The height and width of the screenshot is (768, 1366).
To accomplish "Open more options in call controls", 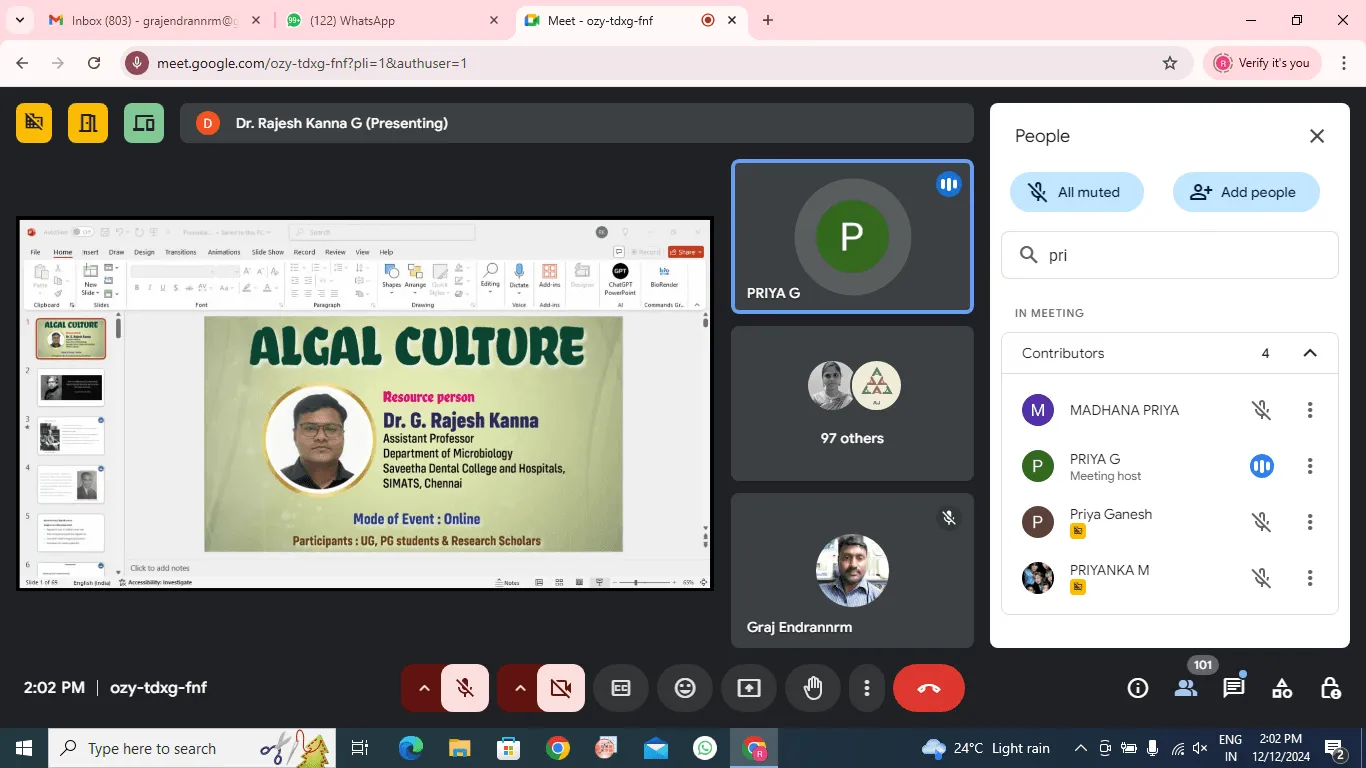I will (x=867, y=688).
